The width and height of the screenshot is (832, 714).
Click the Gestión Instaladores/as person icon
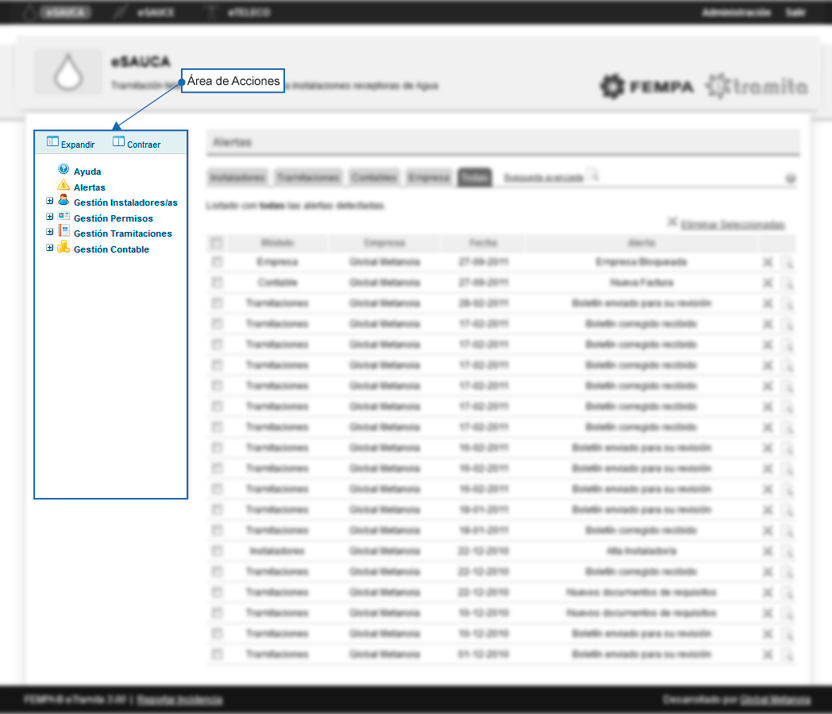click(x=63, y=201)
